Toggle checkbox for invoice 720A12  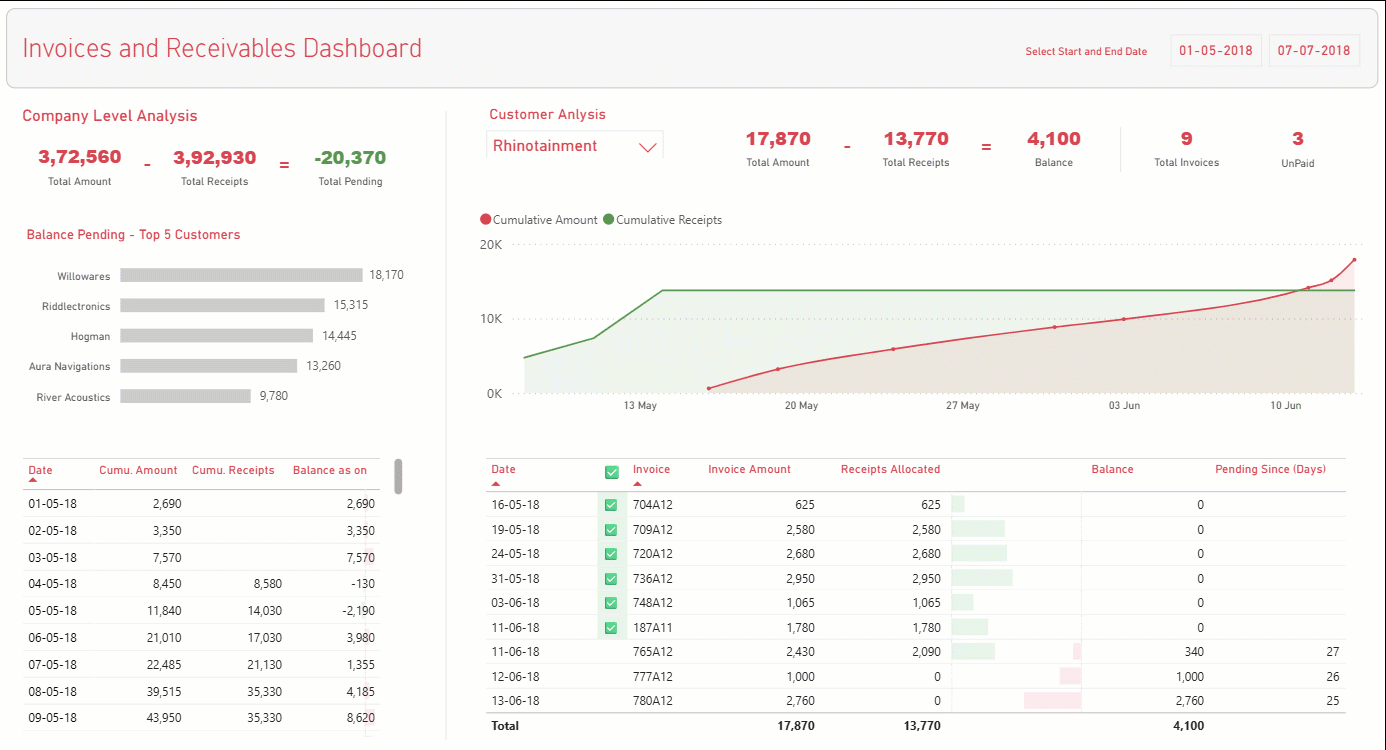point(611,554)
